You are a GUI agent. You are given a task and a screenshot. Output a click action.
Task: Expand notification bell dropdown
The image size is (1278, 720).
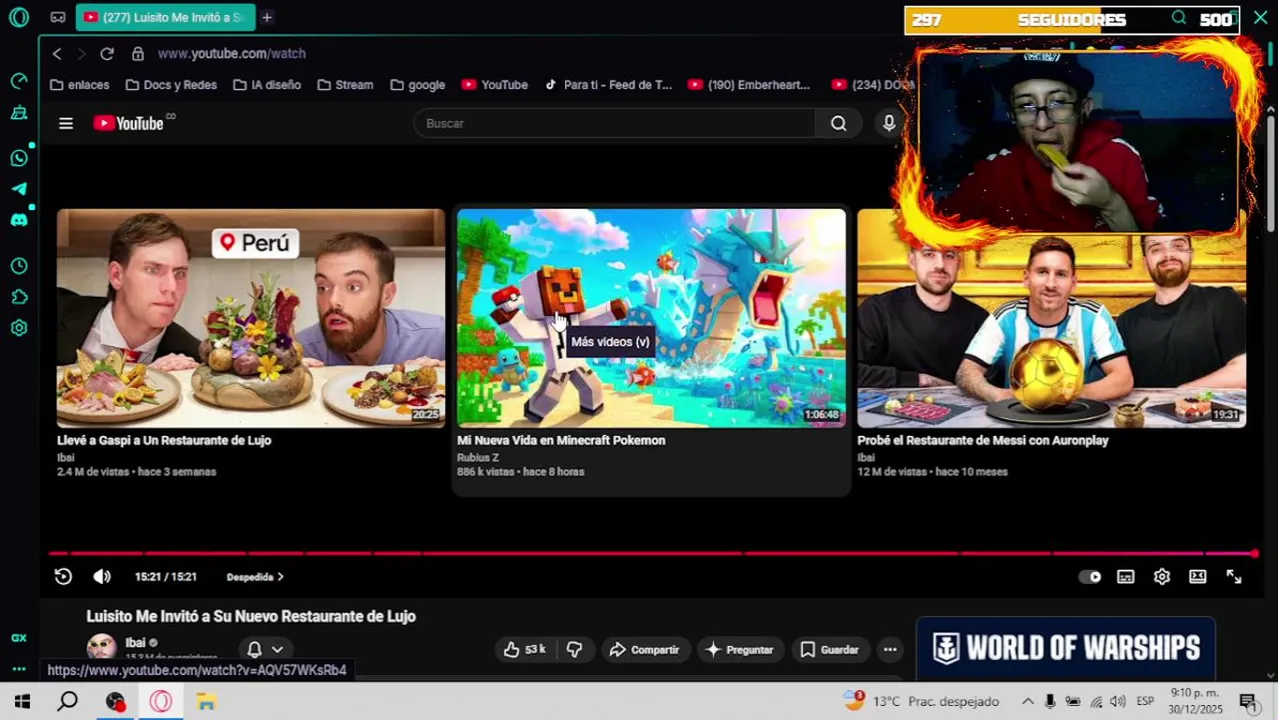pos(265,650)
